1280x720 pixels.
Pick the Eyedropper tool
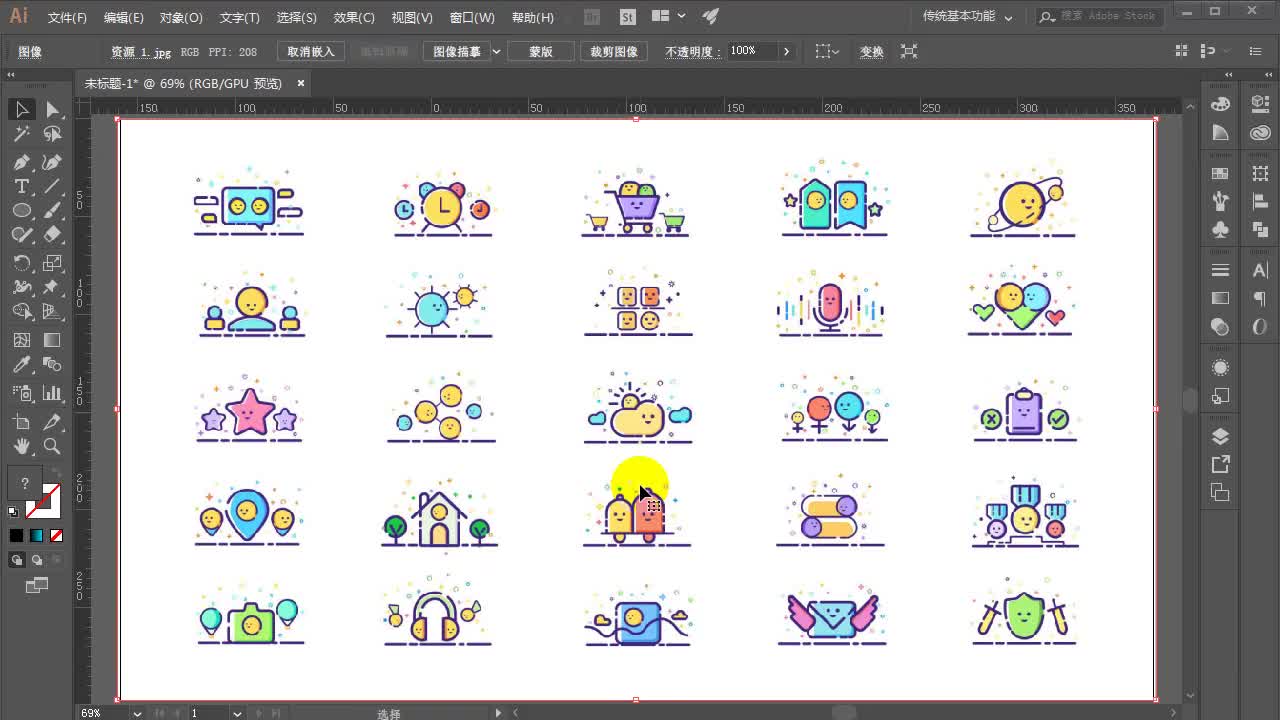coord(22,365)
